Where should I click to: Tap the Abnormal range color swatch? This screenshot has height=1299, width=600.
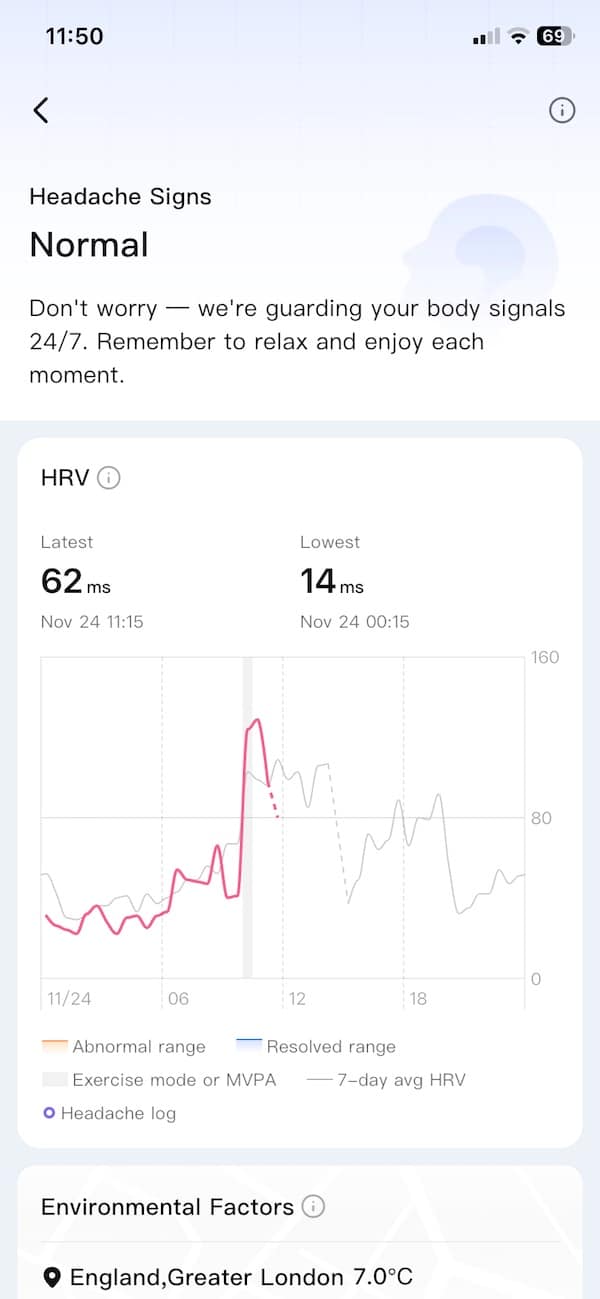pyautogui.click(x=55, y=1045)
